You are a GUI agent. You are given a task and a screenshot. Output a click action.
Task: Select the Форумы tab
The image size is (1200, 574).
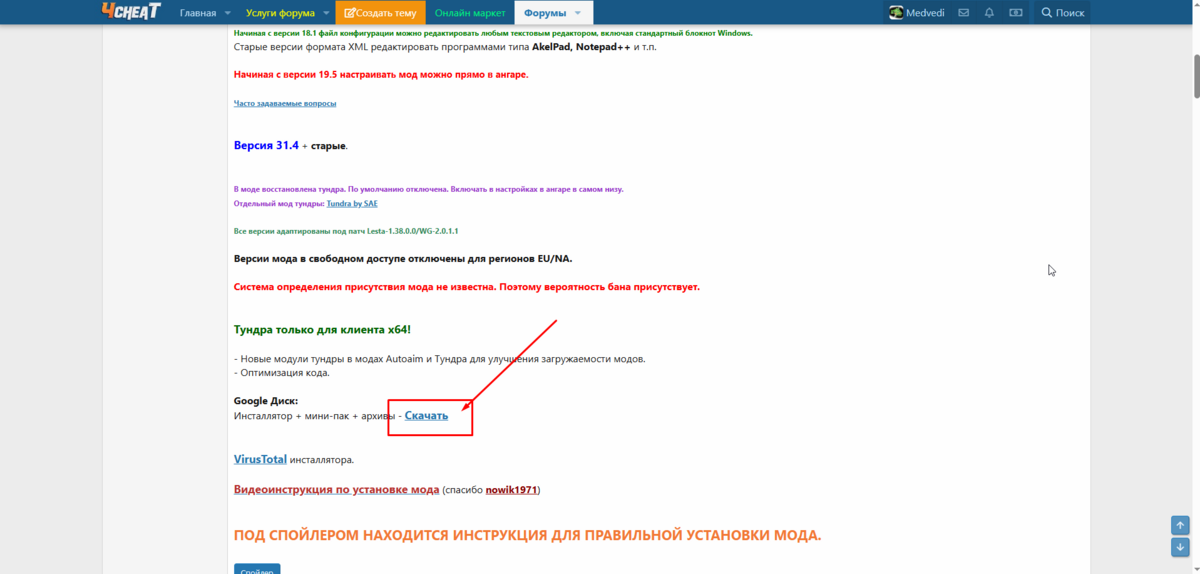click(x=545, y=13)
